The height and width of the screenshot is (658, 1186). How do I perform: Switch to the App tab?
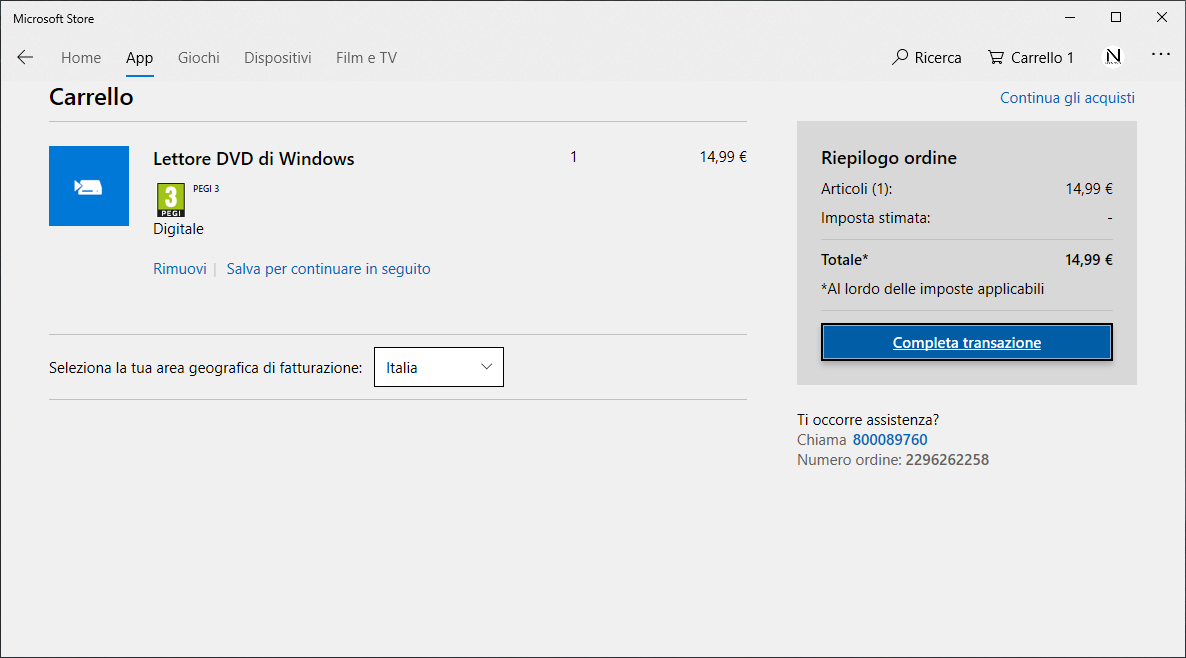tap(139, 57)
